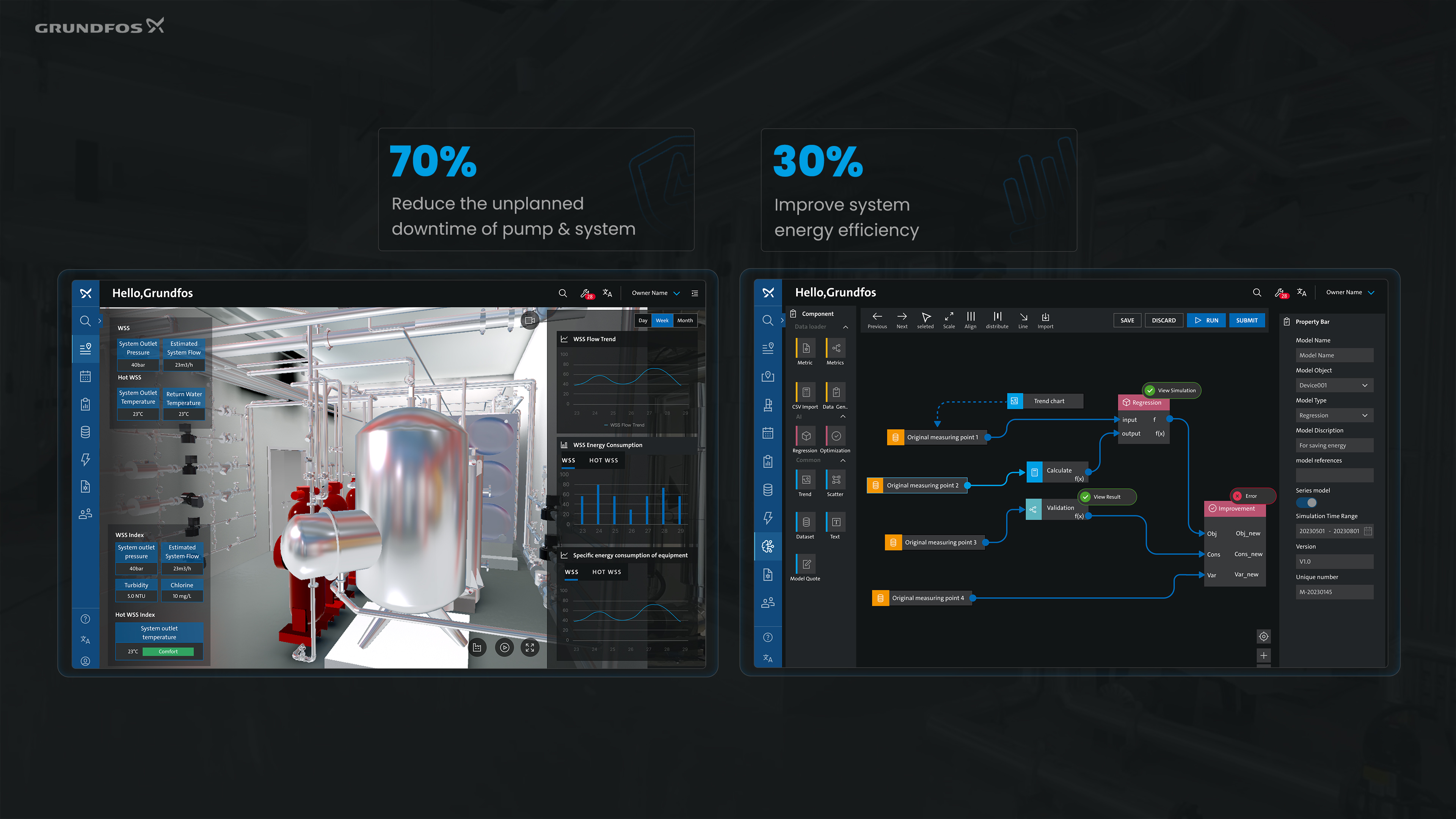Viewport: 1456px width, 819px height.
Task: Click the SUBMIT button to finalize
Action: point(1247,320)
